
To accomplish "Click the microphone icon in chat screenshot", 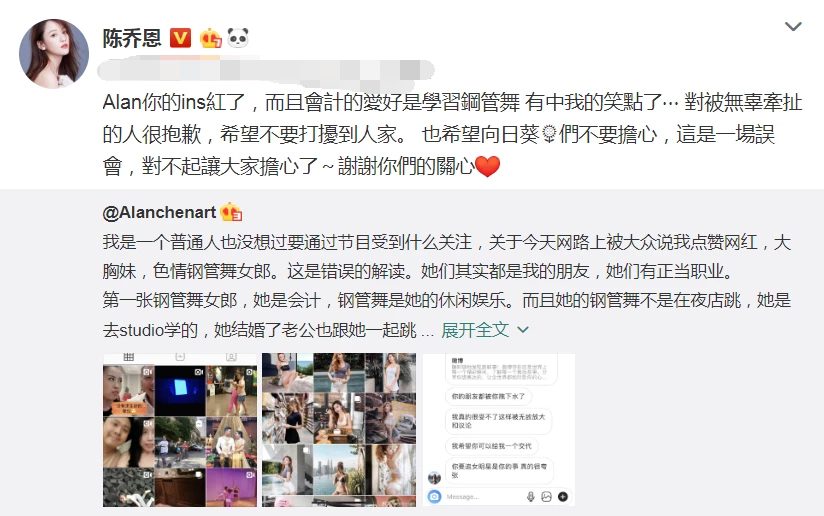I will point(531,497).
